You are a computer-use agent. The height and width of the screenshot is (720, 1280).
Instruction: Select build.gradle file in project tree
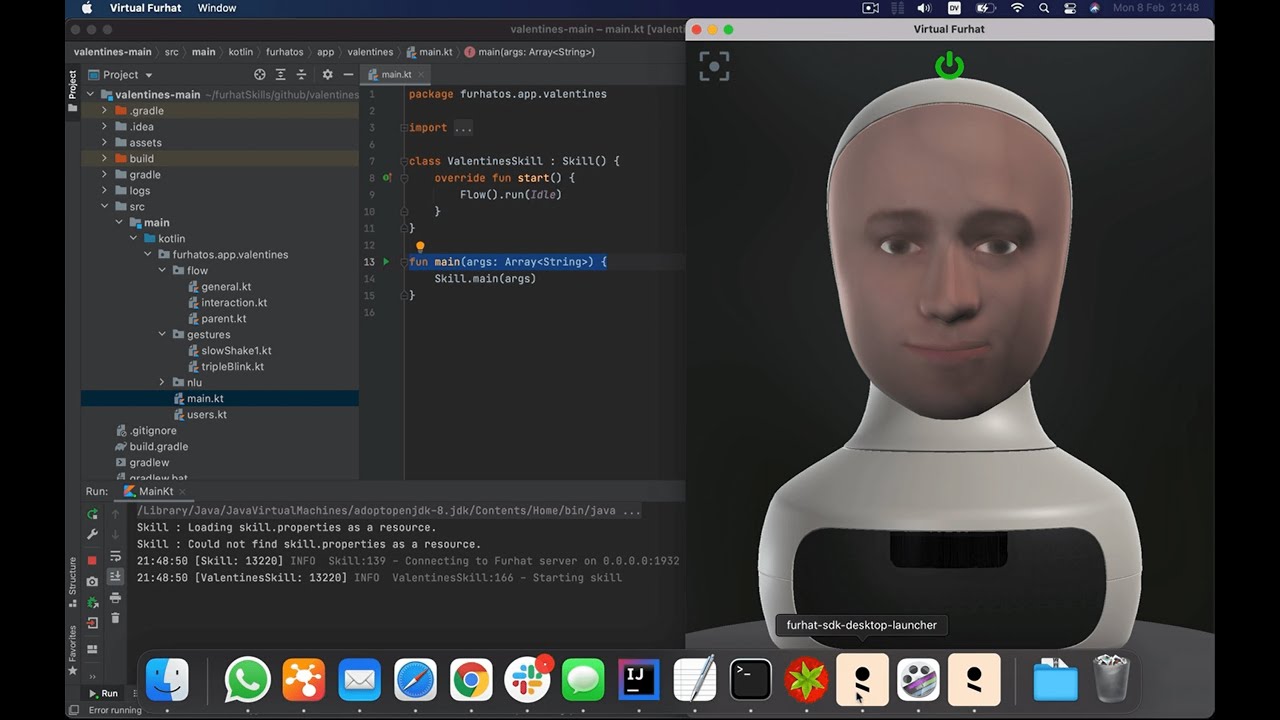(159, 447)
